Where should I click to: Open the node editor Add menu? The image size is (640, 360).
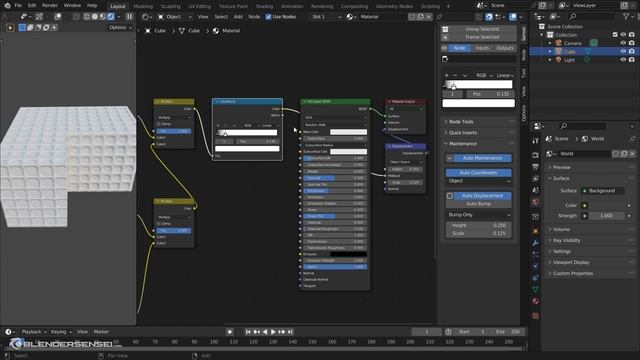238,17
